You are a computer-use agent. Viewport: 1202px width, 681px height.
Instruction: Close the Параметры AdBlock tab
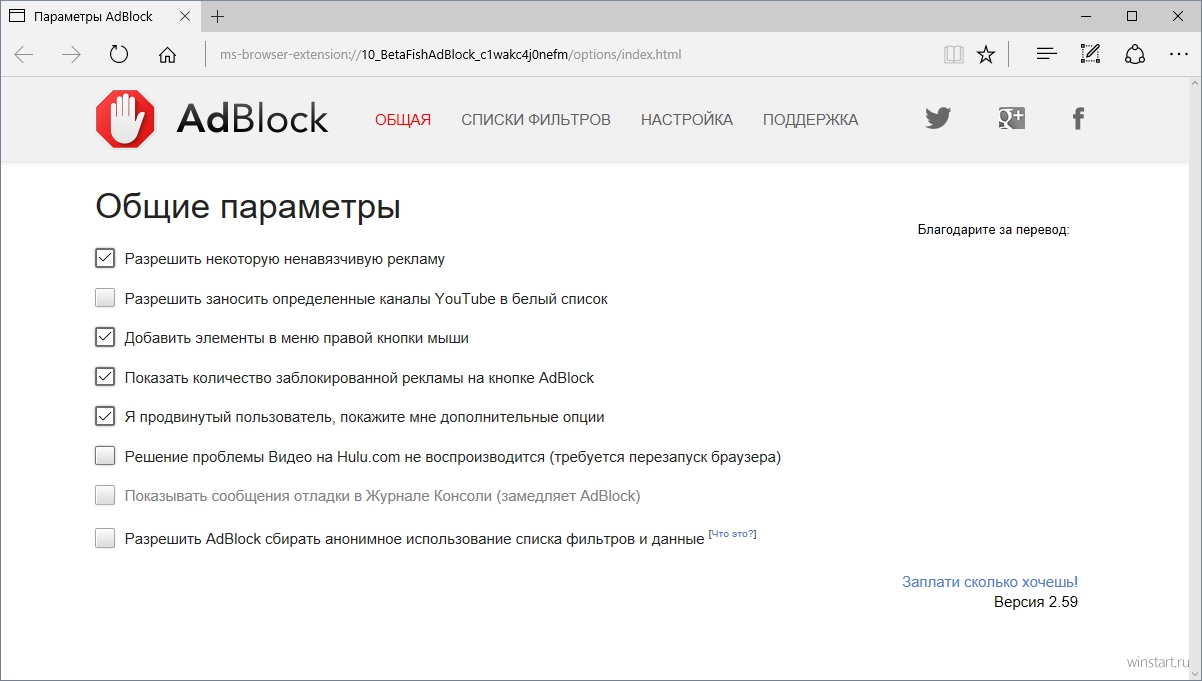pos(186,17)
